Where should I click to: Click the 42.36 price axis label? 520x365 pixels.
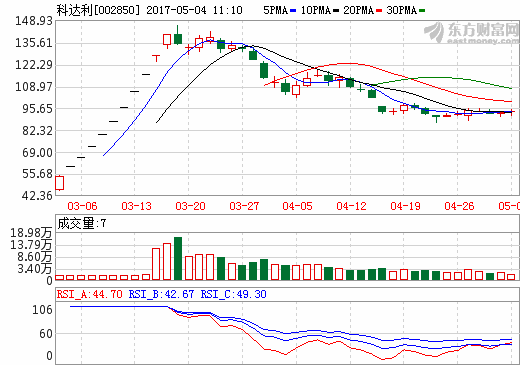37,196
